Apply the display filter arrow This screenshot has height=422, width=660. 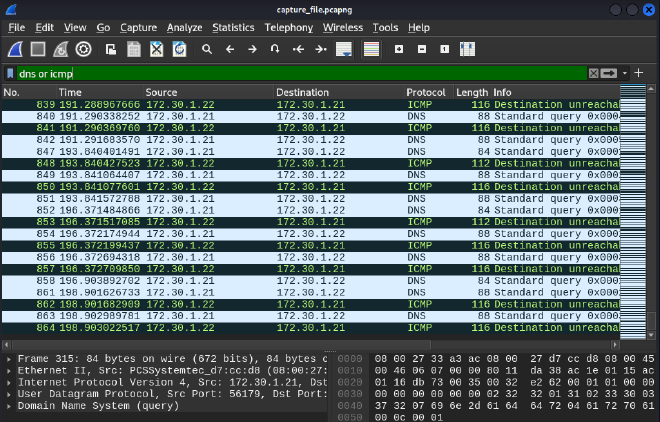pyautogui.click(x=609, y=73)
